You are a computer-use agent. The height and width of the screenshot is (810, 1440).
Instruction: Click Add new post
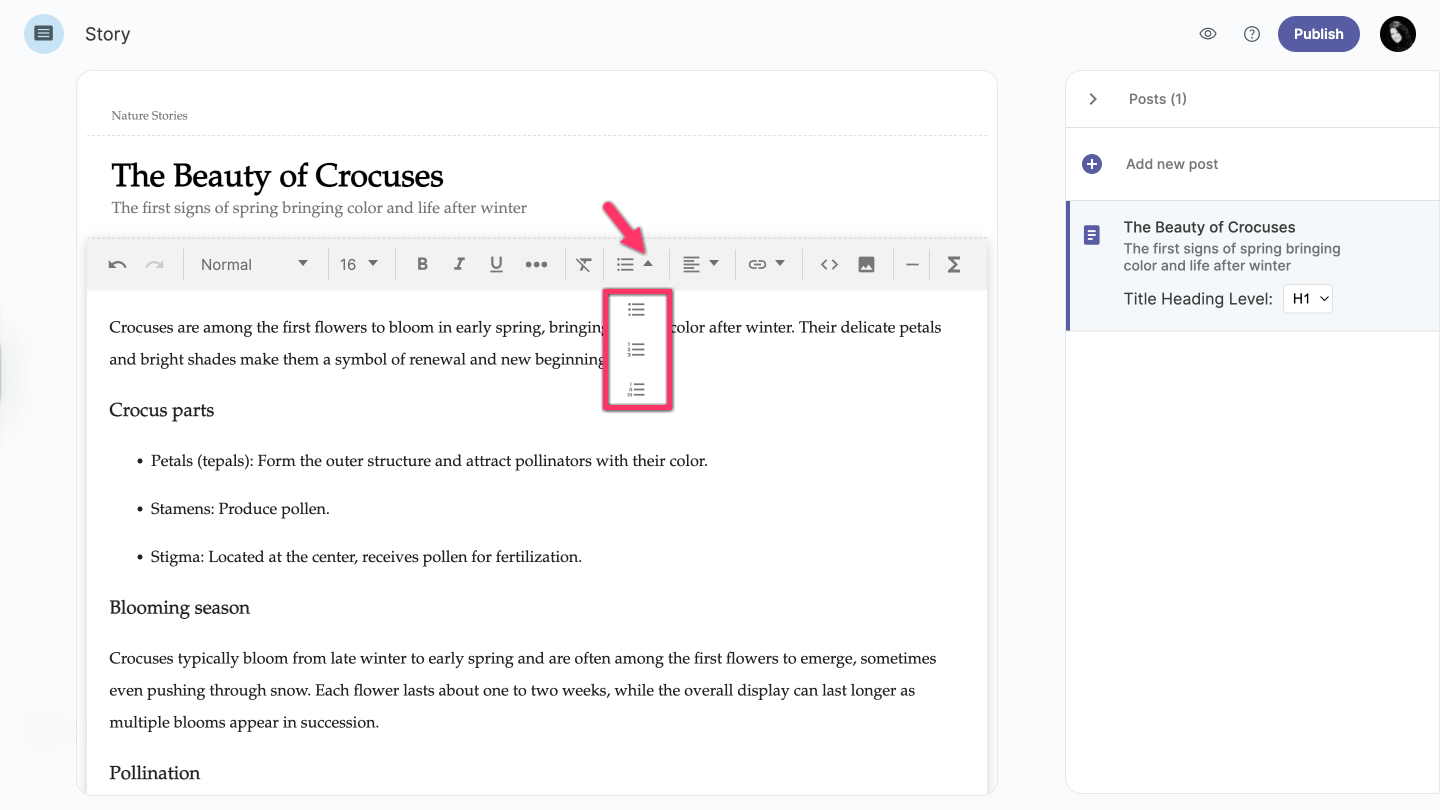[x=1171, y=164]
